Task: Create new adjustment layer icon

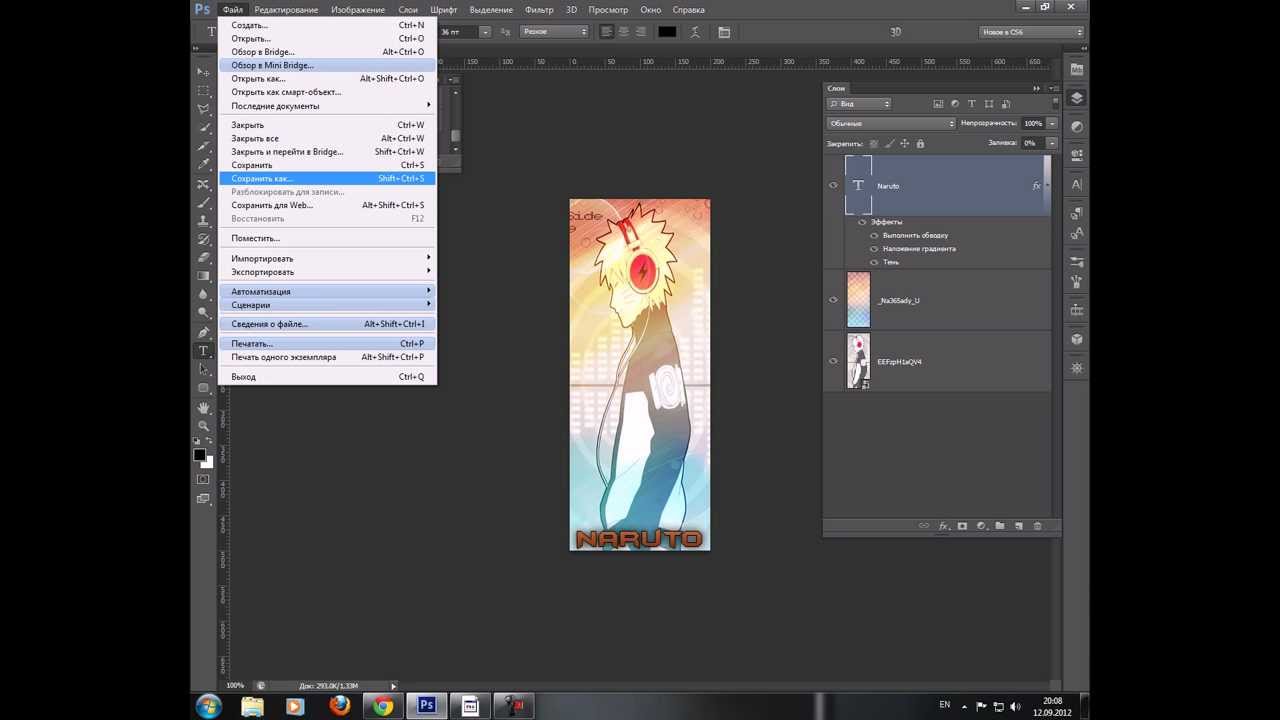Action: point(981,526)
